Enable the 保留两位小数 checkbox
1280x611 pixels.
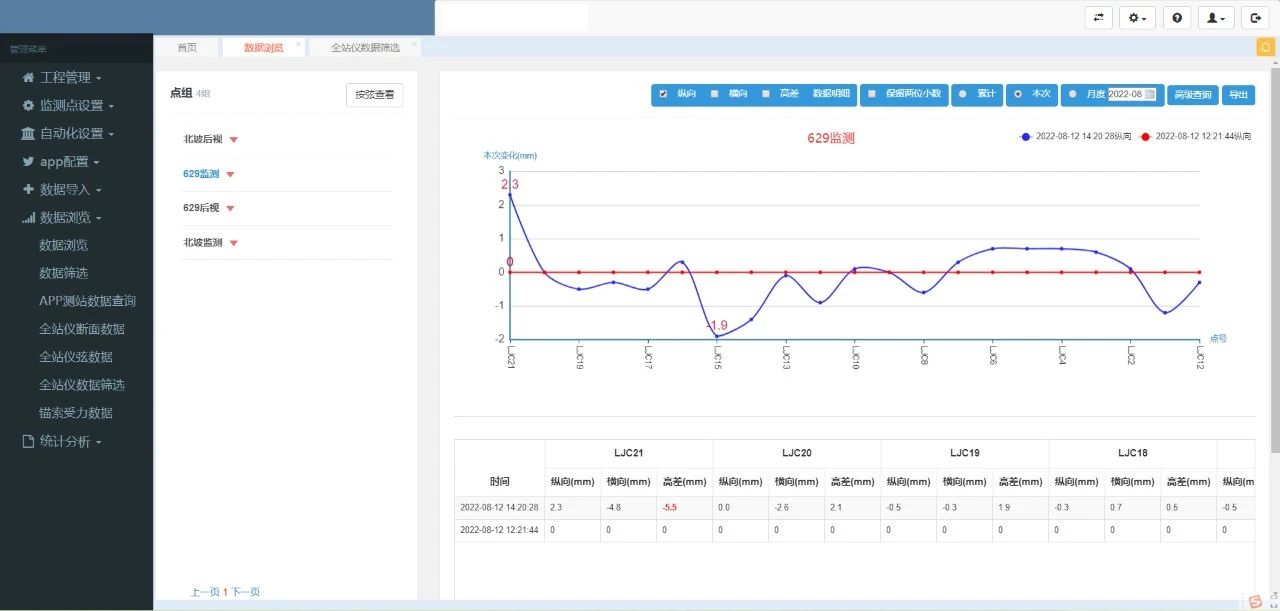pyautogui.click(x=871, y=94)
